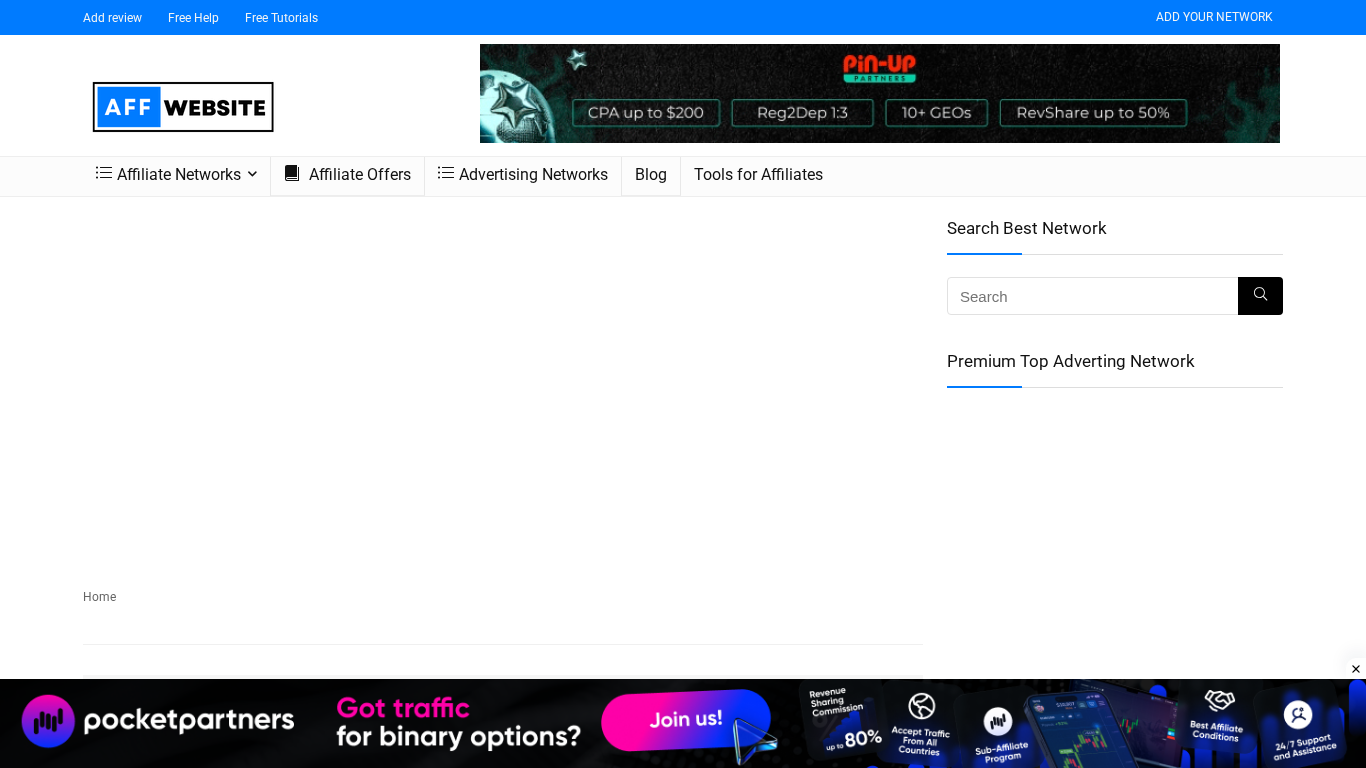Click the ADD YOUR NETWORK link
1366x768 pixels.
click(1213, 17)
